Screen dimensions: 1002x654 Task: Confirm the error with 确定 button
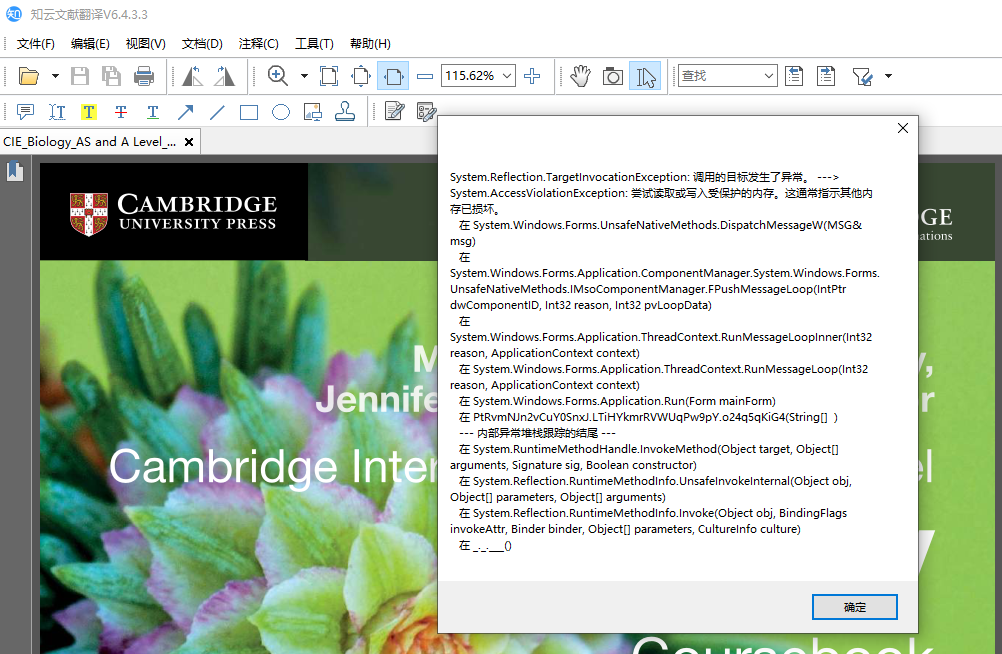[x=854, y=607]
